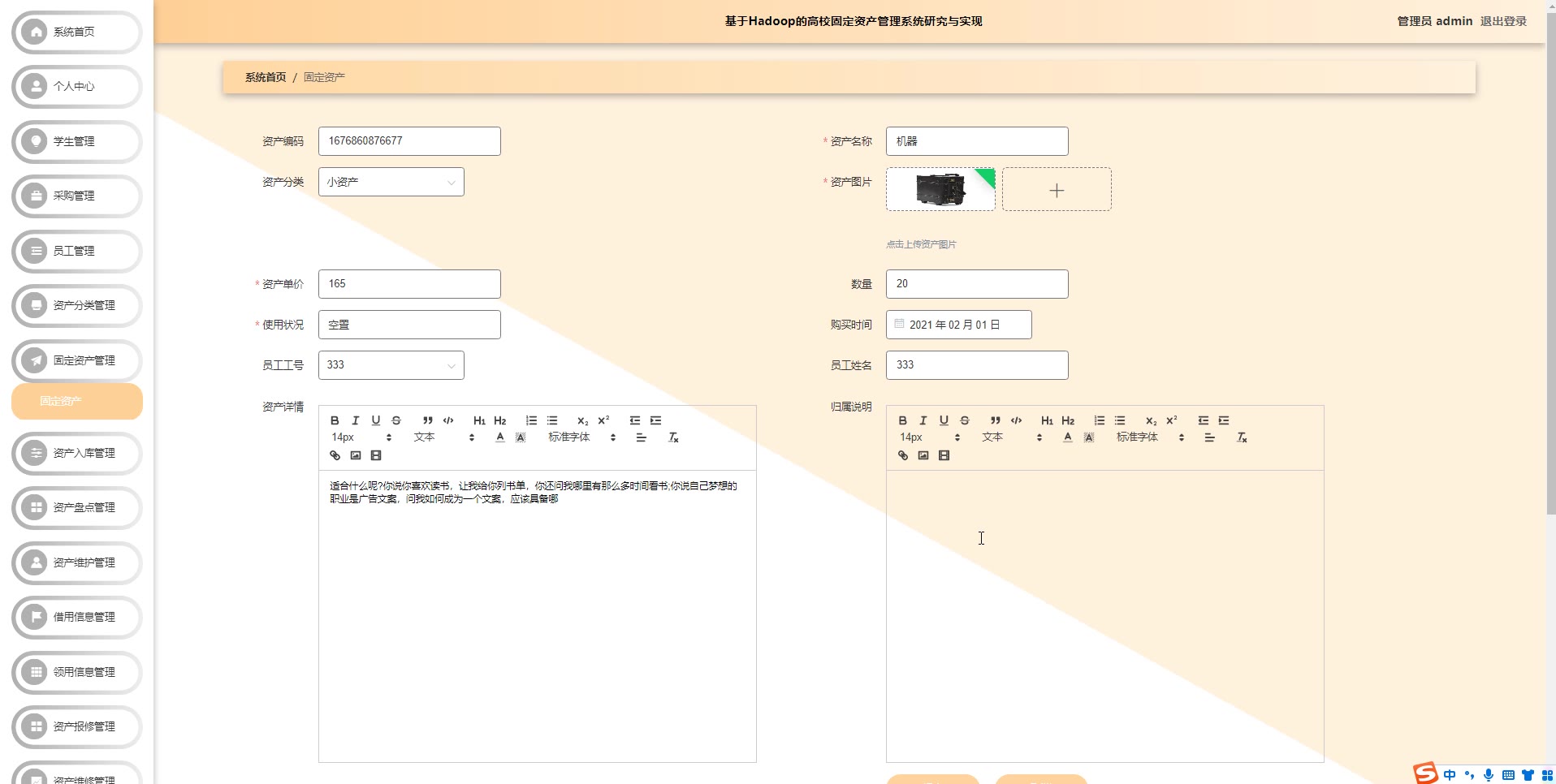Open text alignment dropdown in 资产详情 editor

[641, 437]
